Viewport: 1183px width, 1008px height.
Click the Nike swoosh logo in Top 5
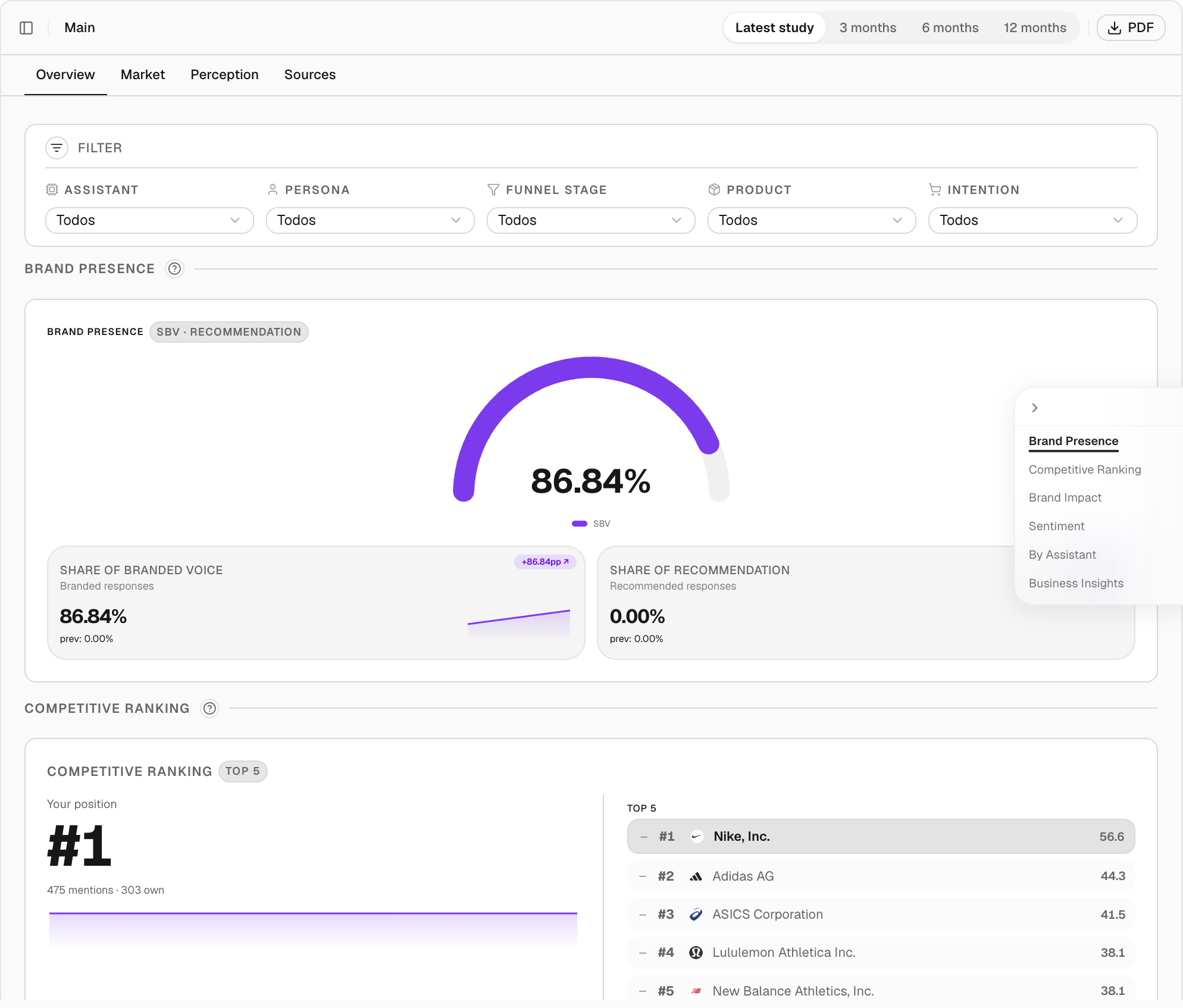696,835
